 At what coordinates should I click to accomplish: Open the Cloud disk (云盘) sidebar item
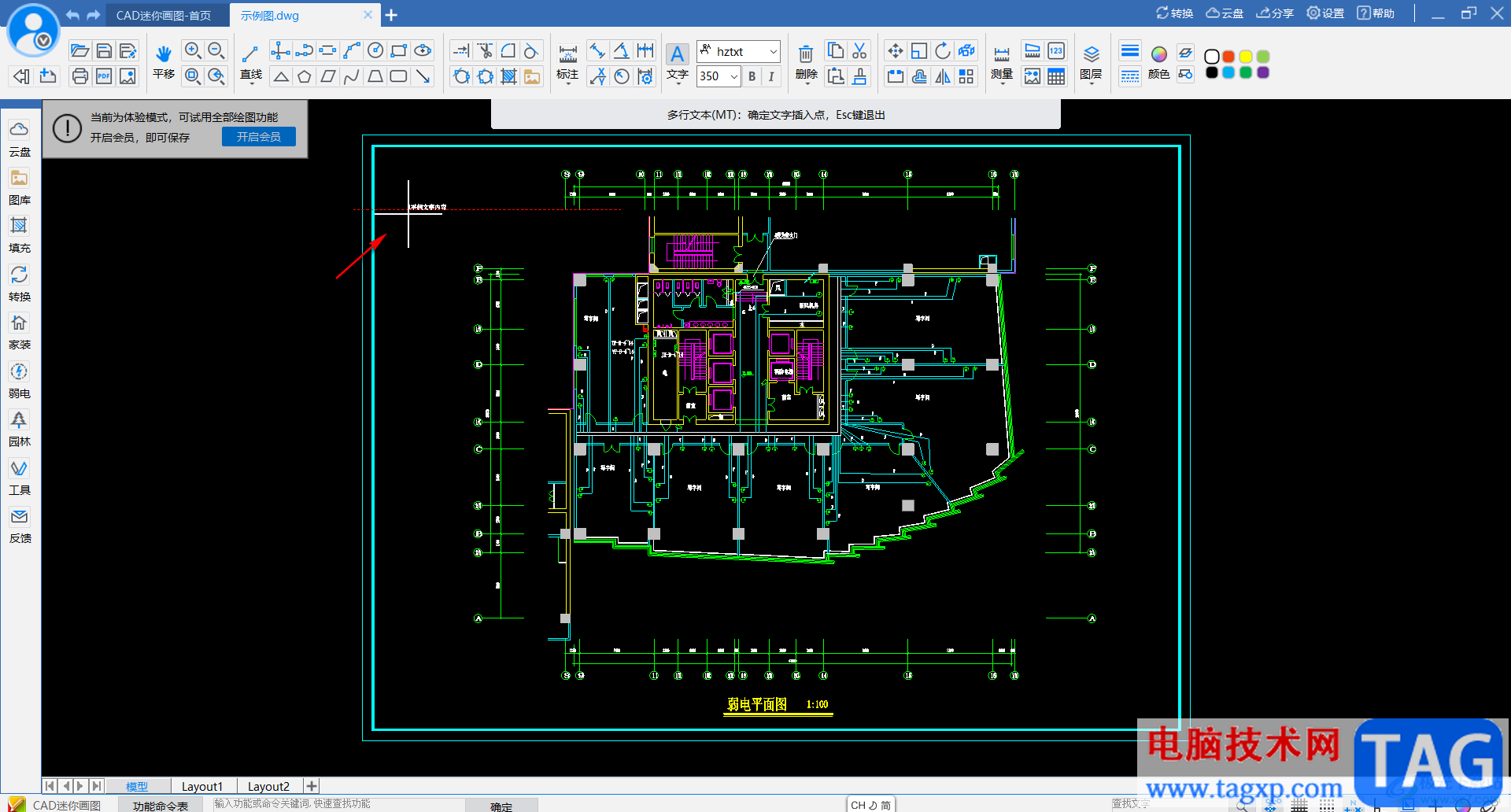20,138
